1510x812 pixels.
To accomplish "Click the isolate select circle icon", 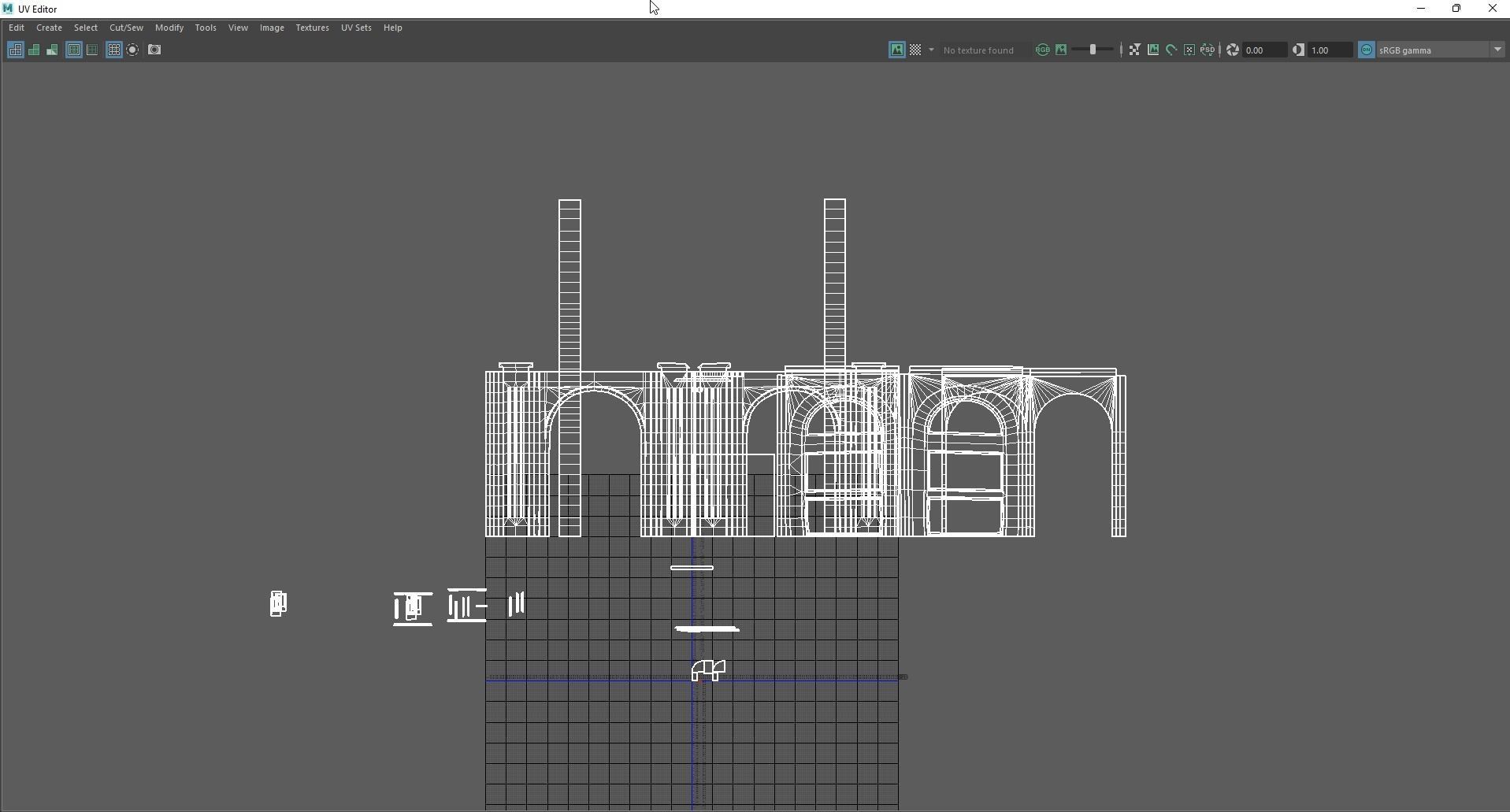I will [x=133, y=50].
